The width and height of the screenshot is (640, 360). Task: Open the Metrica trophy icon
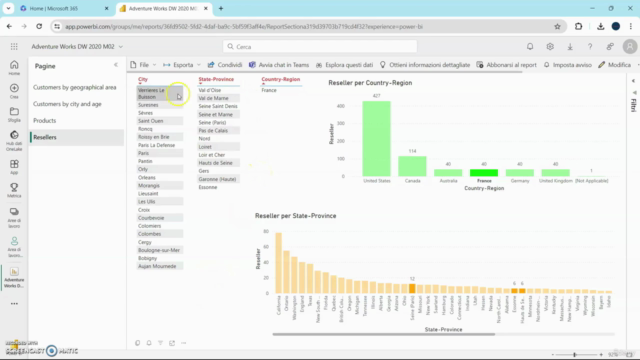[x=14, y=190]
